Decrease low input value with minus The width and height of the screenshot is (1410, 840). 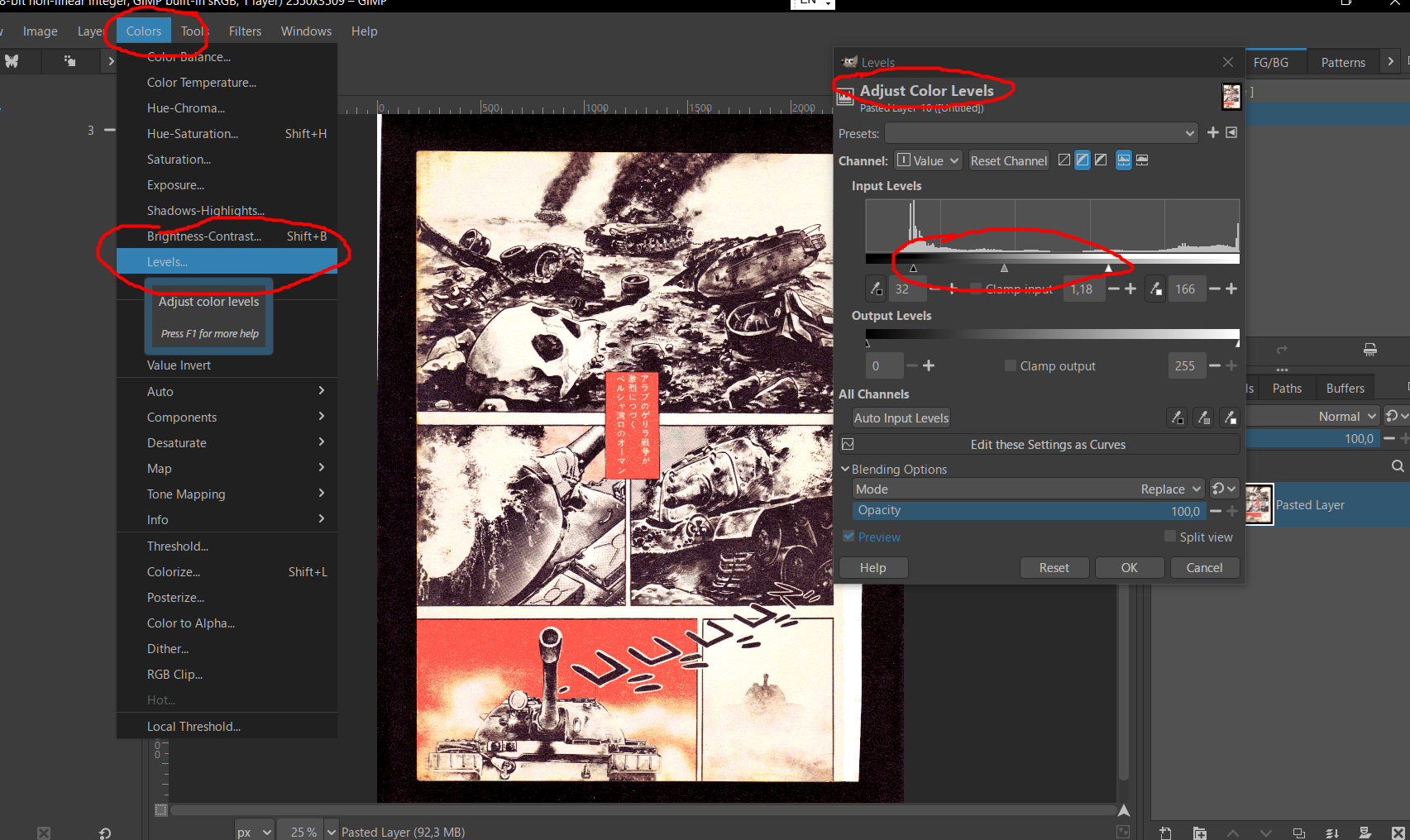[934, 289]
